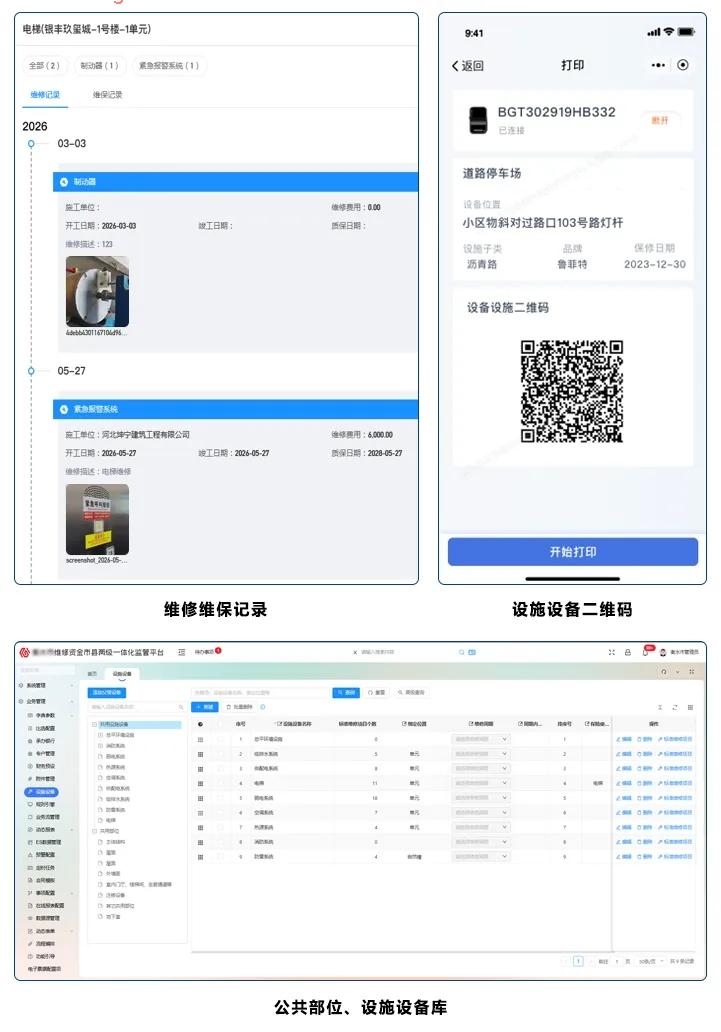Open 待办事项 with red badge
The image size is (721, 1032).
coord(207,652)
